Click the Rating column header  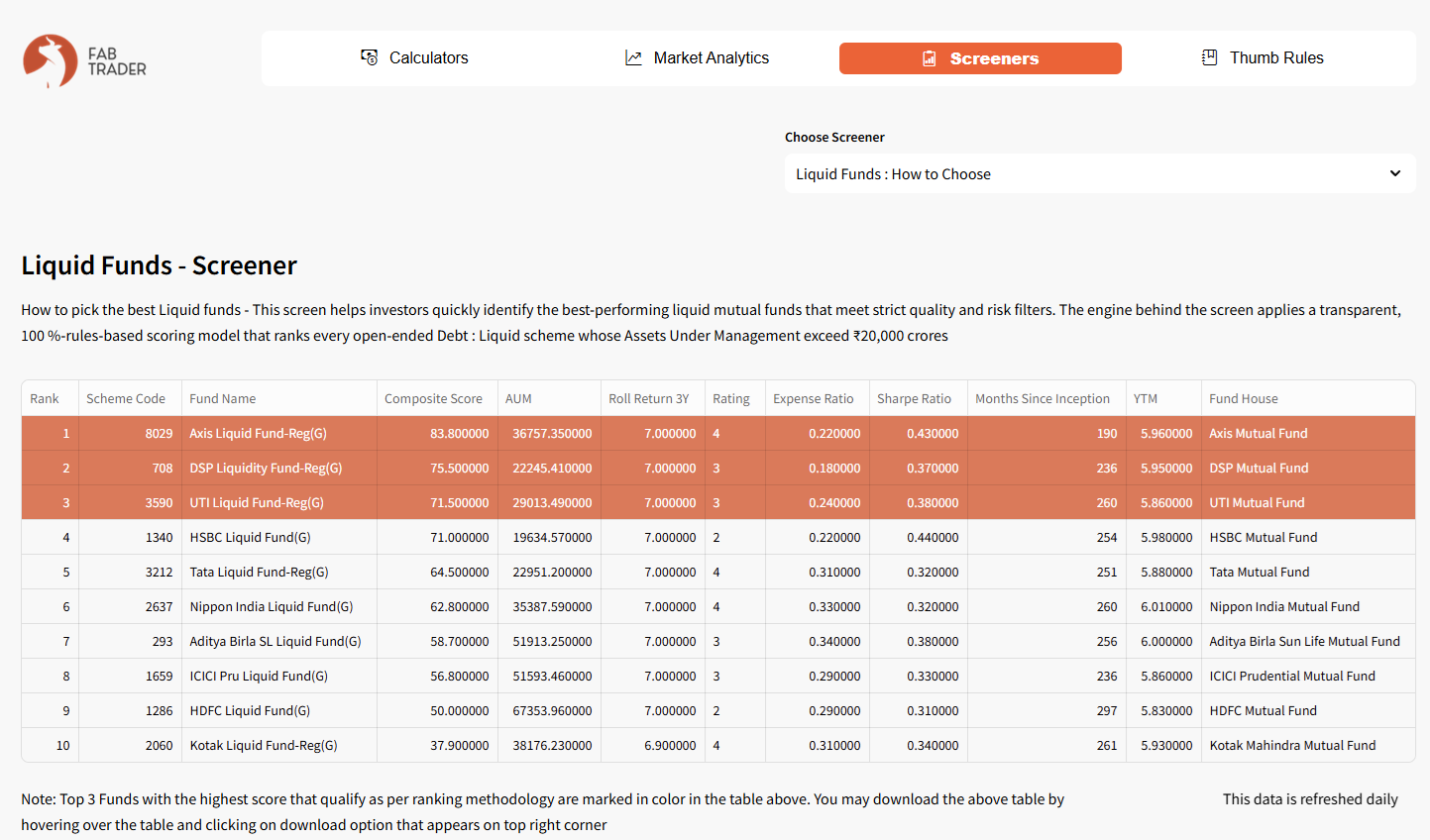point(734,398)
